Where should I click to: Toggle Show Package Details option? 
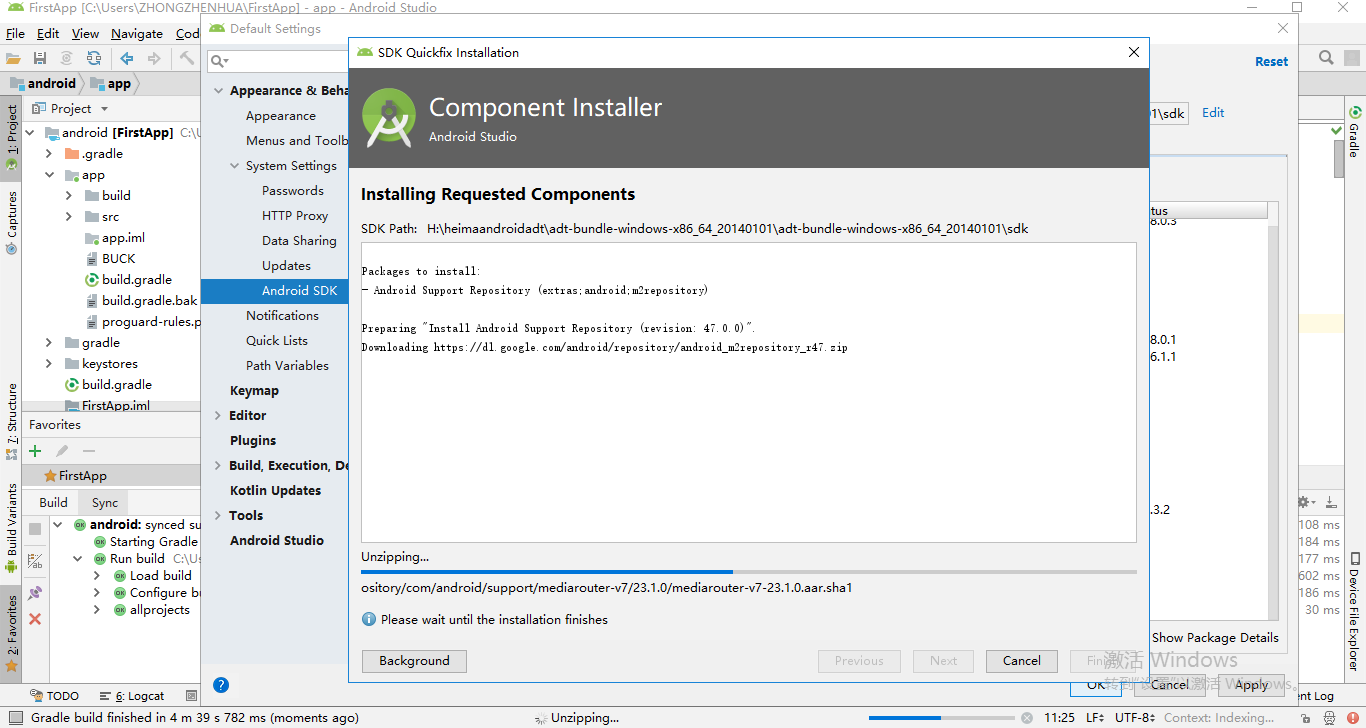[1215, 637]
